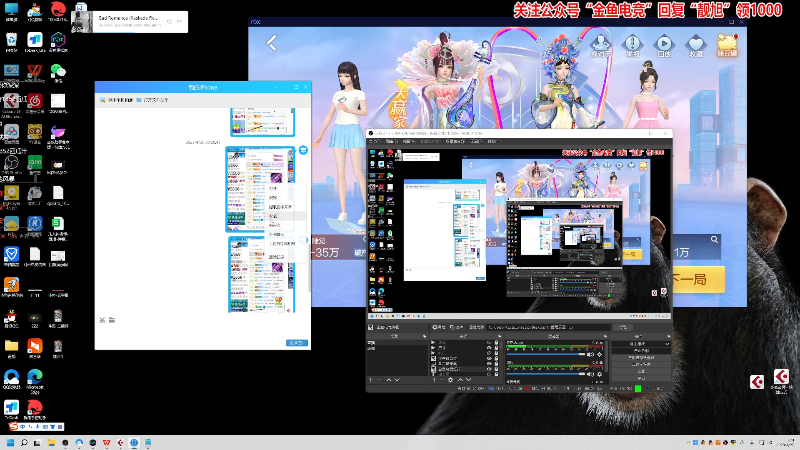Image resolution: width=800 pixels, height=450 pixels.
Task: Pop out the OBS Scenes dock
Action: tap(424, 336)
